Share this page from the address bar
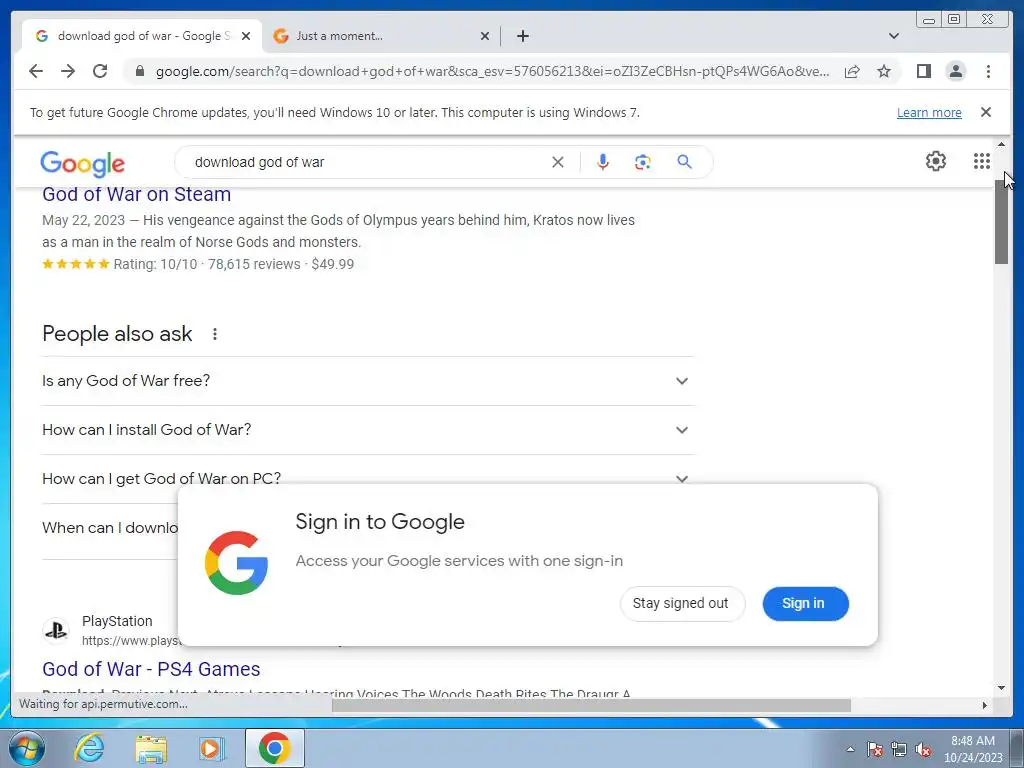Viewport: 1024px width, 768px height. (x=852, y=71)
